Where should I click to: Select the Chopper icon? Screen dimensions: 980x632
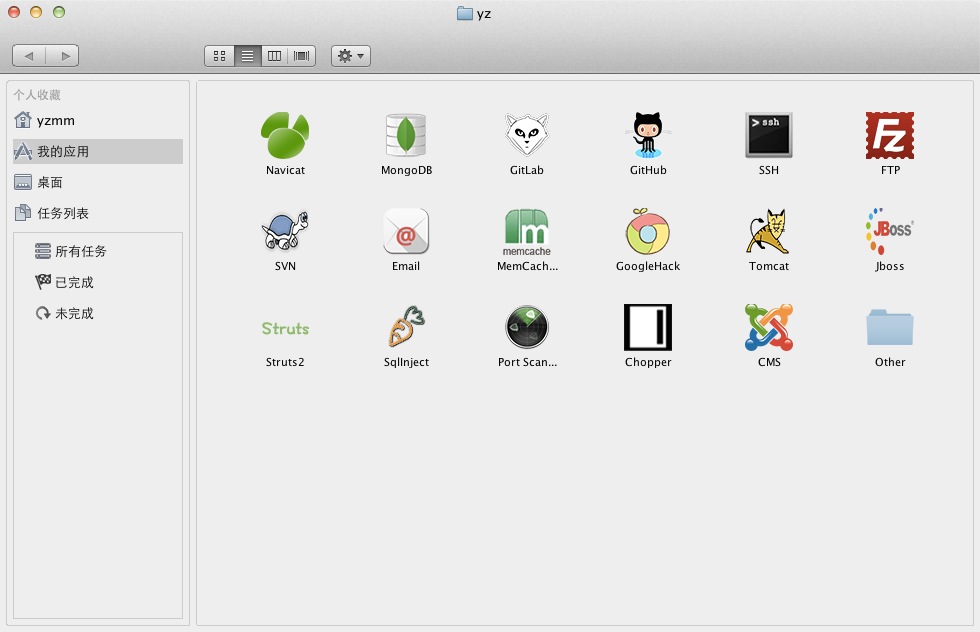click(648, 327)
